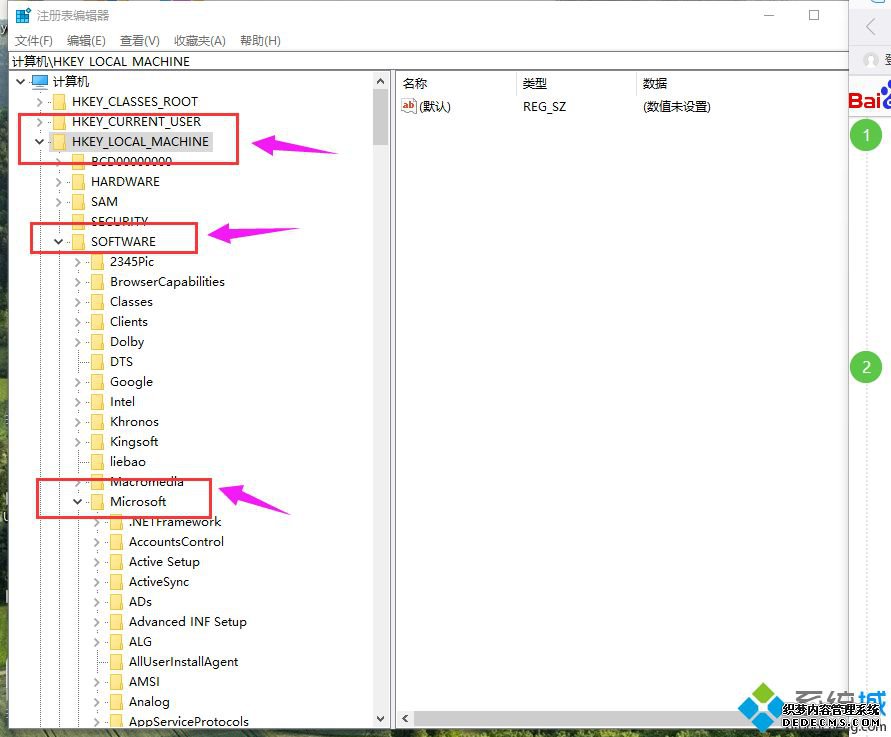Collapse the HKEY_LOCAL_MACHINE chevron
The width and height of the screenshot is (891, 737).
(x=39, y=141)
